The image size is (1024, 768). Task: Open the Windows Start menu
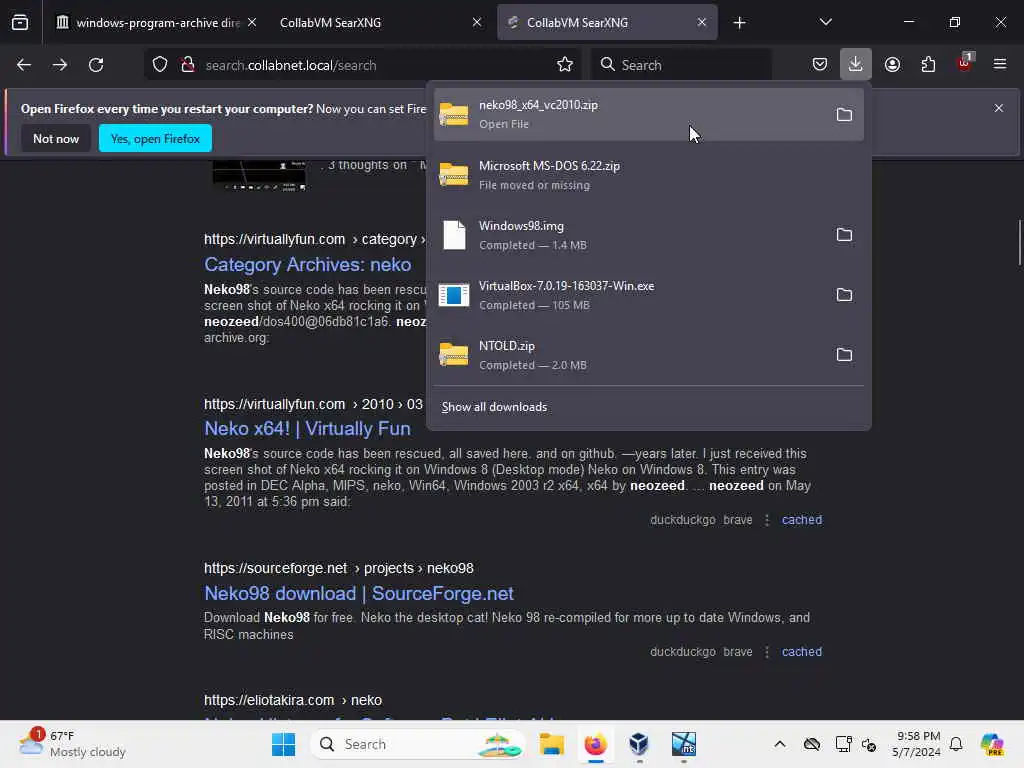coord(283,744)
